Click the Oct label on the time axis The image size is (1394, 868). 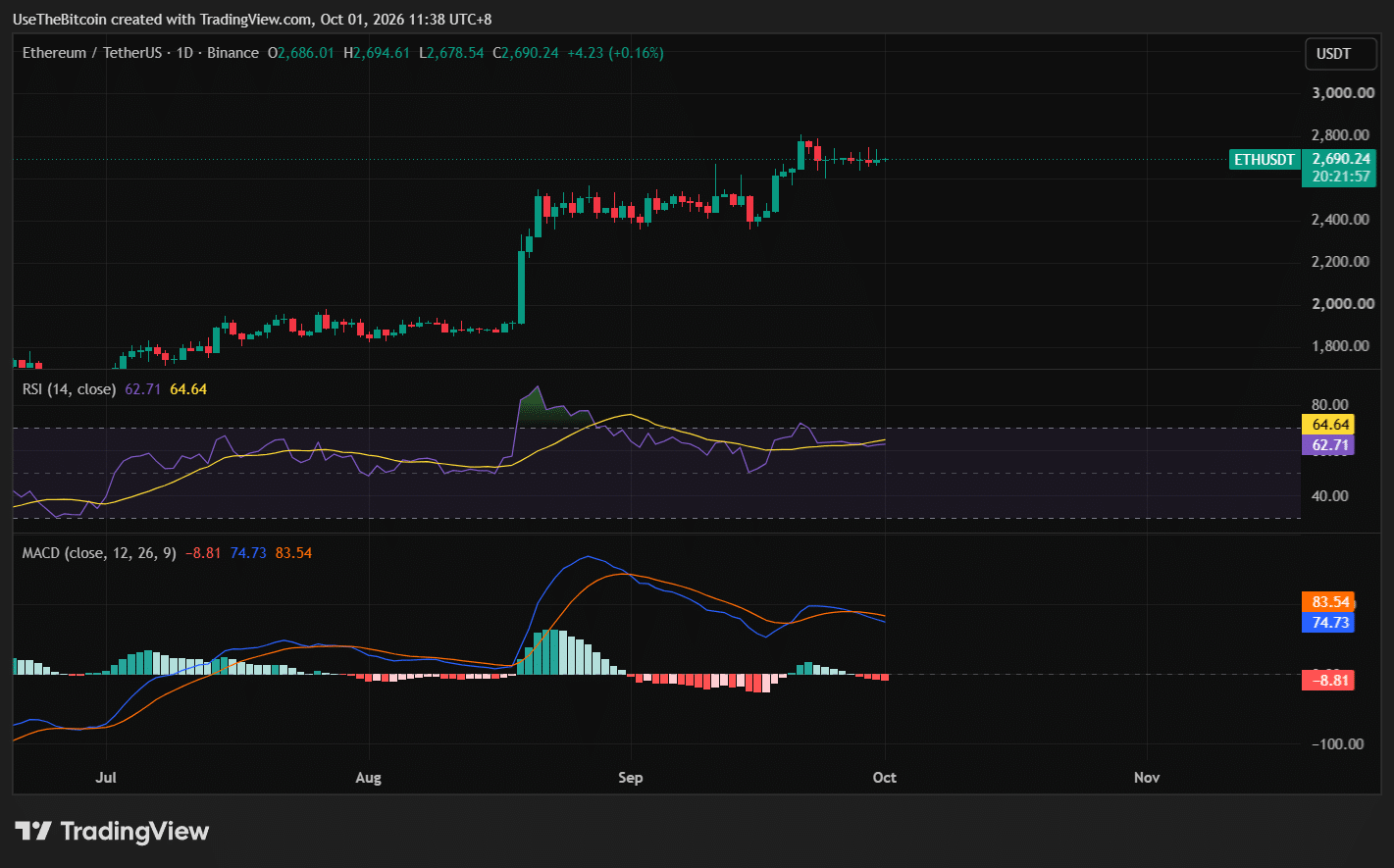pyautogui.click(x=885, y=778)
